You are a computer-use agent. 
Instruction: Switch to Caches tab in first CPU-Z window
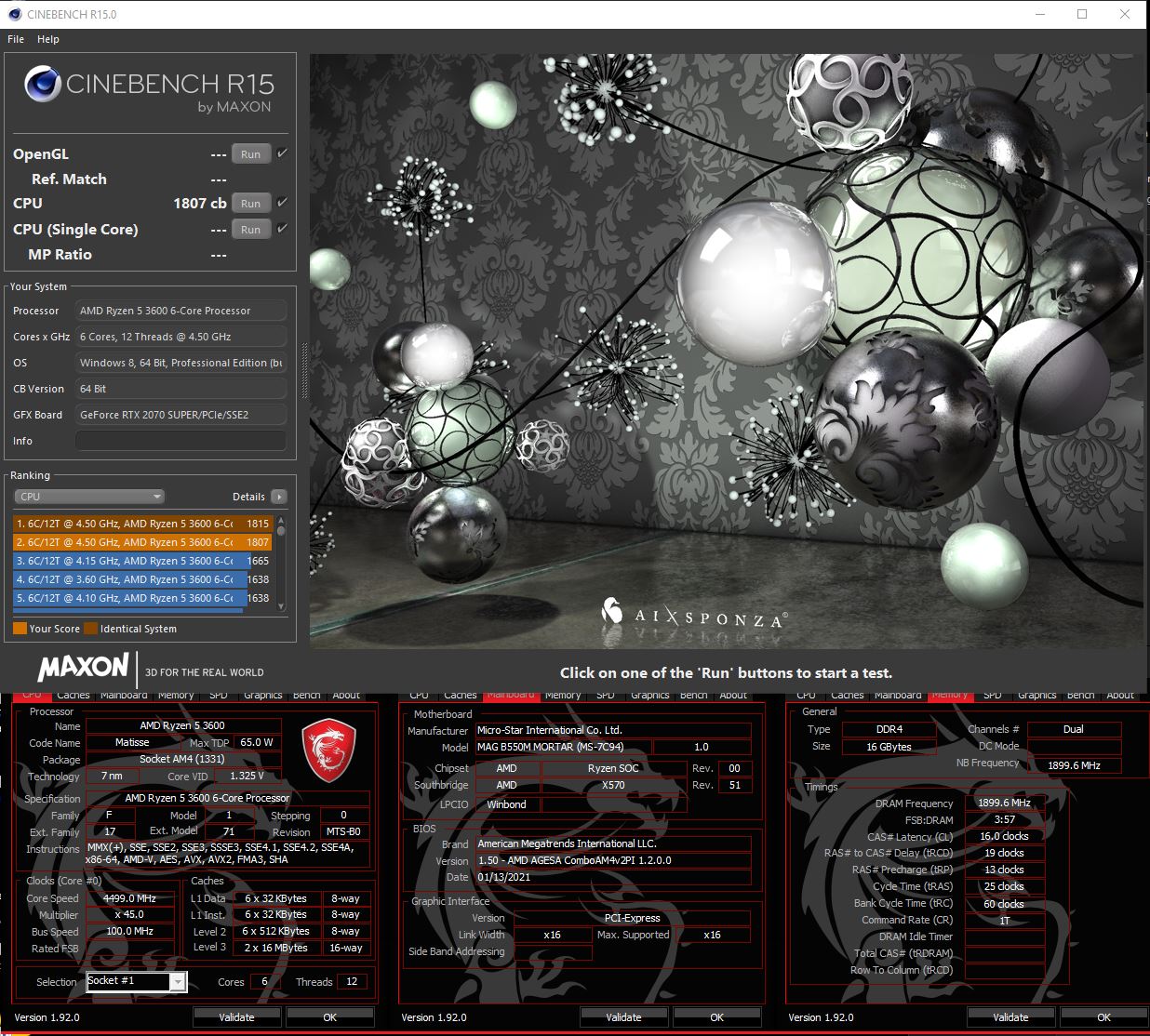tap(73, 696)
